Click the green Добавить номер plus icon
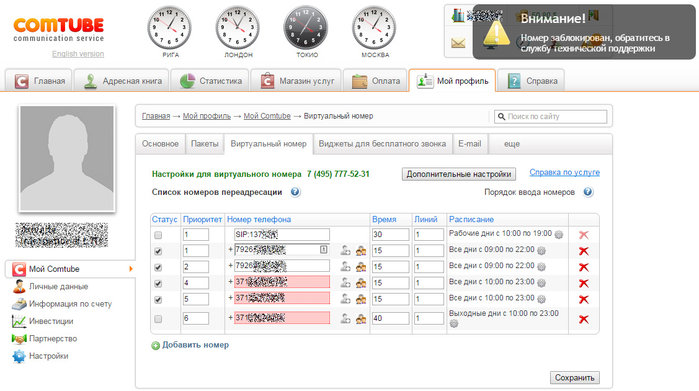The image size is (699, 391). tap(155, 346)
